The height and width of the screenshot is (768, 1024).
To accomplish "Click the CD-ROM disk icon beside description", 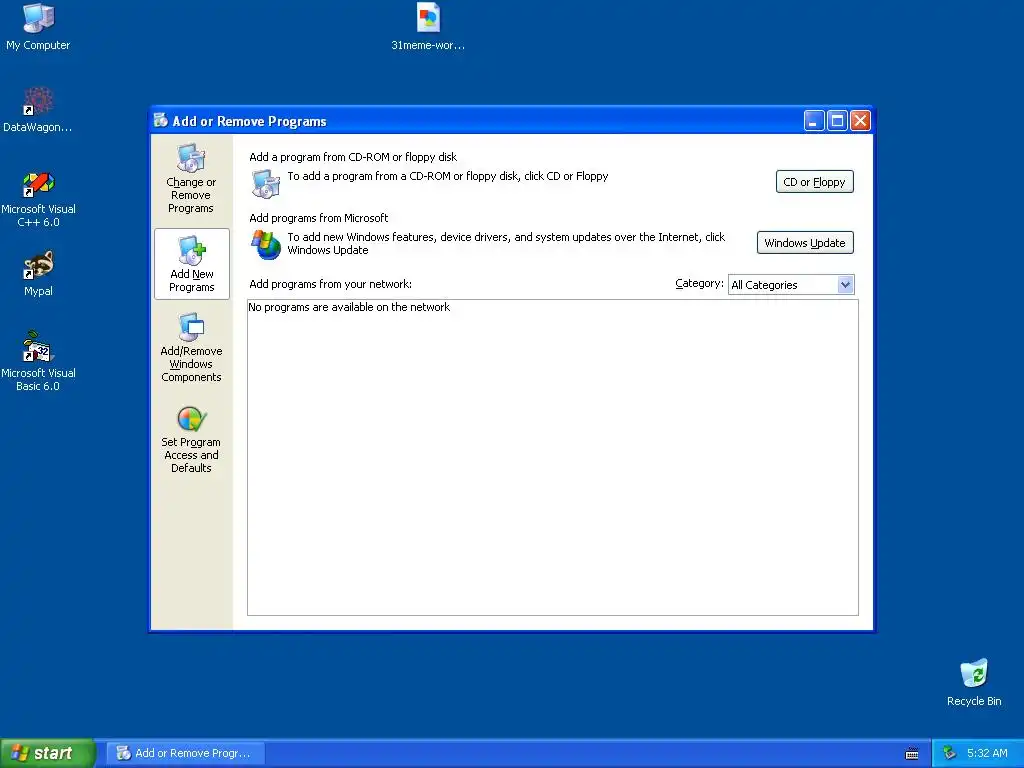I will coord(266,184).
